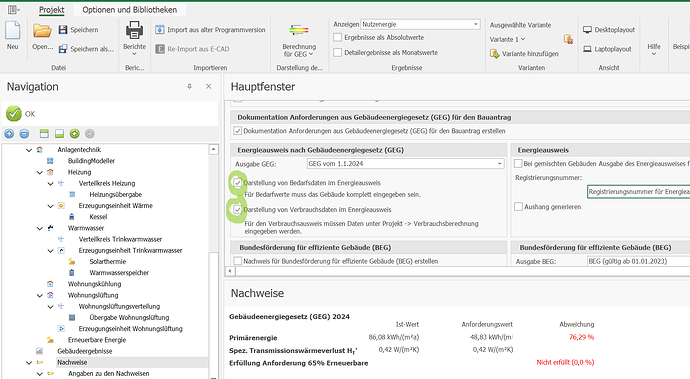Open the application menu icon beside Projekt
Image resolution: width=690 pixels, height=379 pixels.
(x=13, y=9)
